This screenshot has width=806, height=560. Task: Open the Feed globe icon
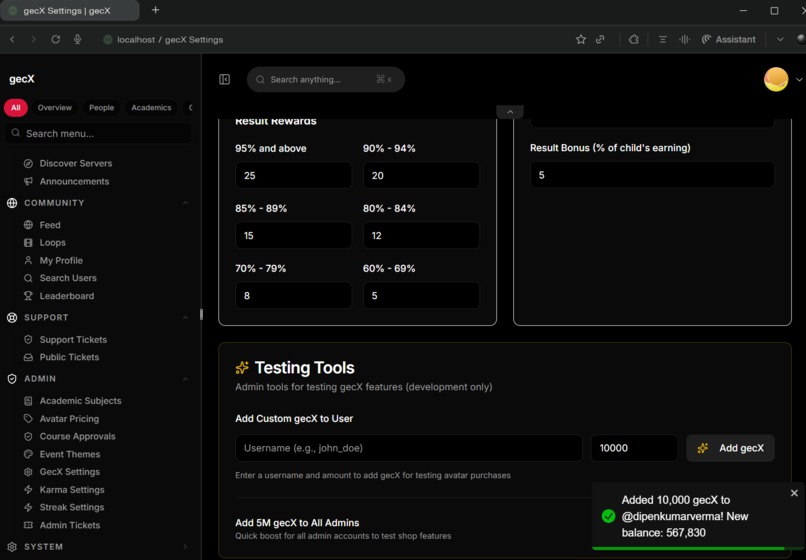(x=28, y=225)
